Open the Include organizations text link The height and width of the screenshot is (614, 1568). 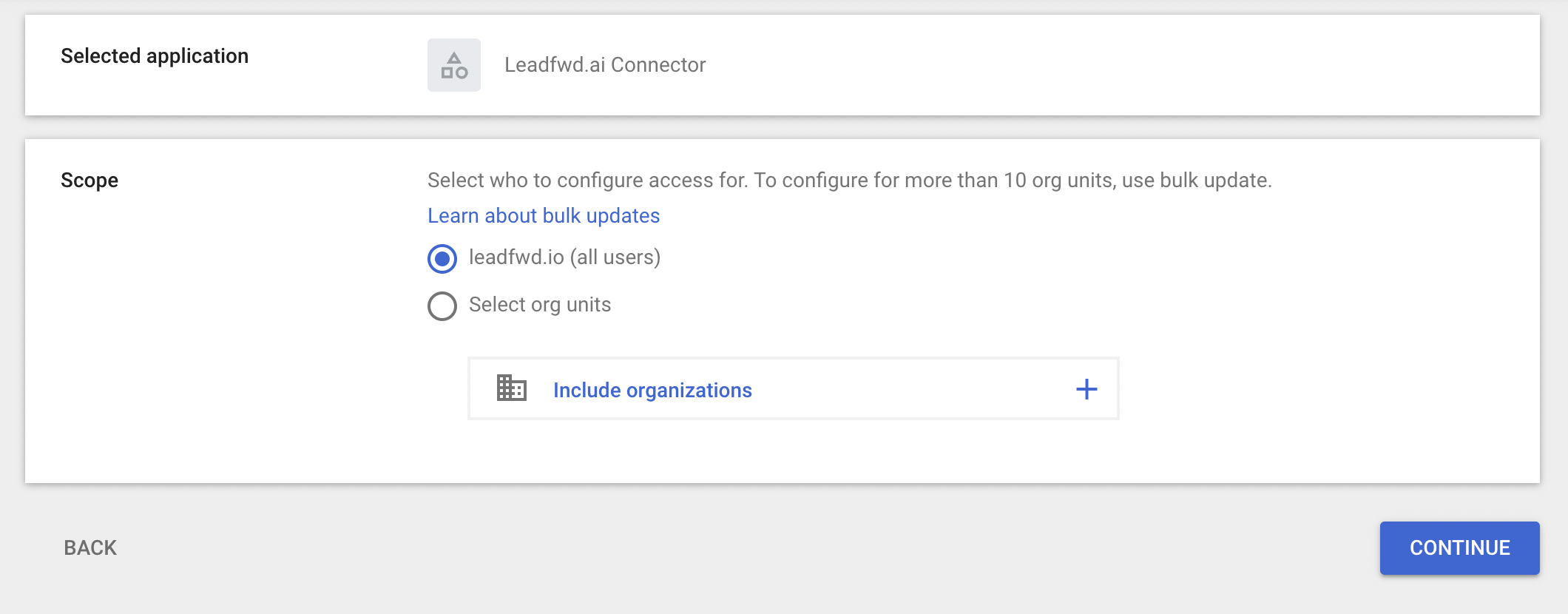point(652,390)
